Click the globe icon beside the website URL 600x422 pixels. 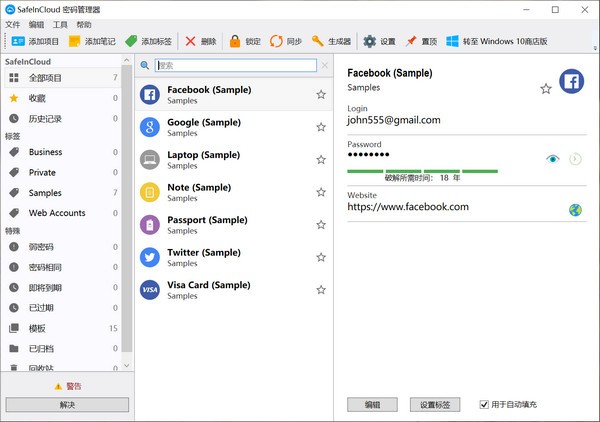pyautogui.click(x=575, y=210)
